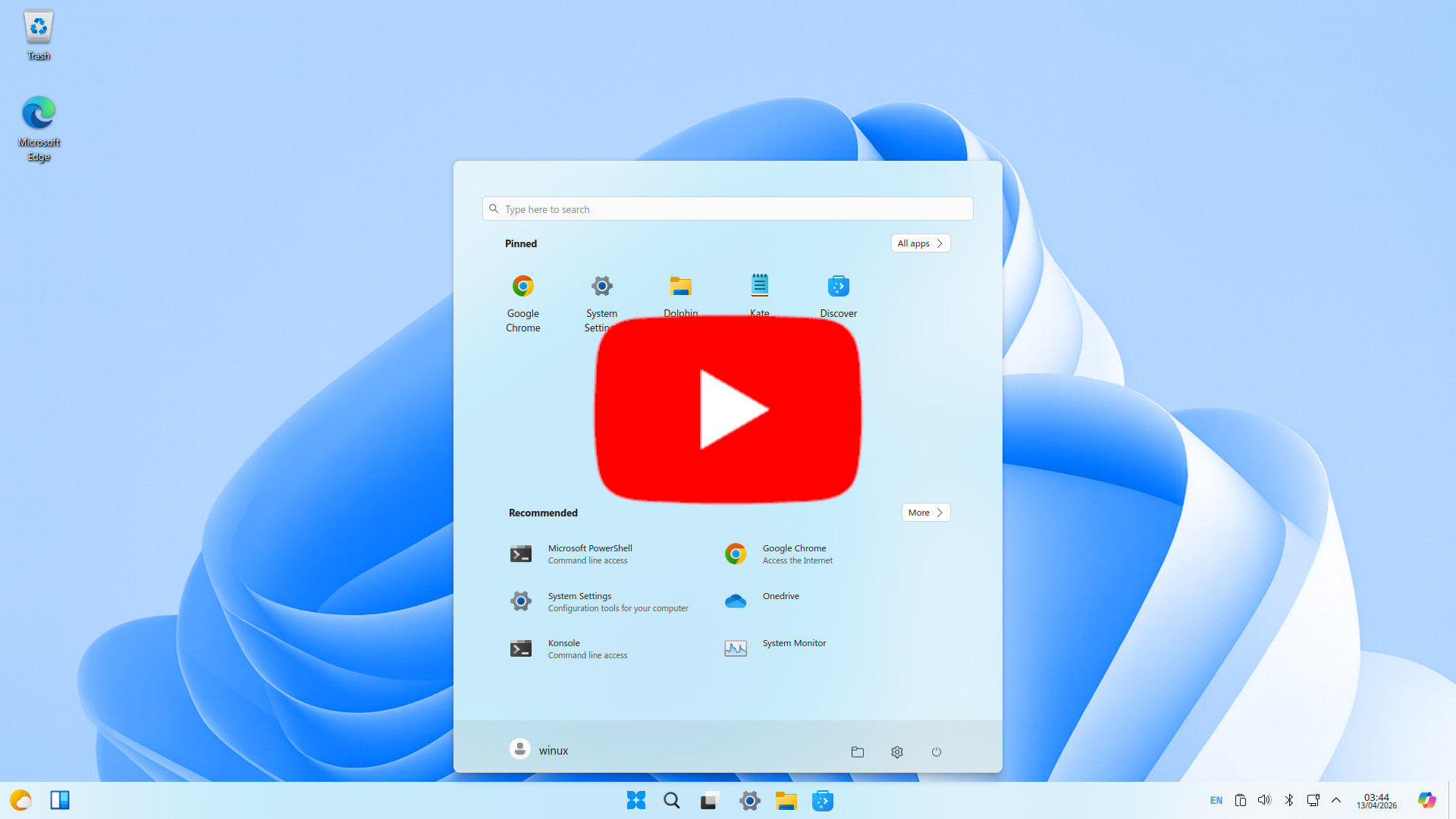Show More recommended items

(x=926, y=513)
